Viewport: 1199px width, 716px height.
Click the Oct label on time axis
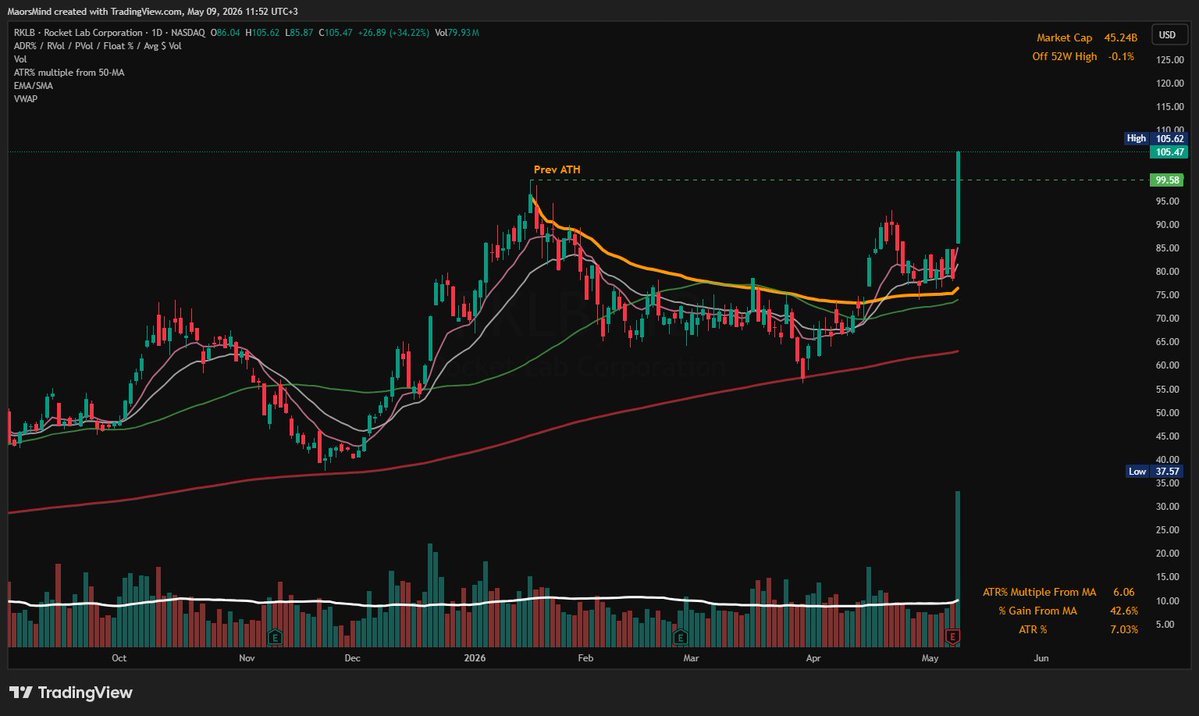(x=119, y=658)
